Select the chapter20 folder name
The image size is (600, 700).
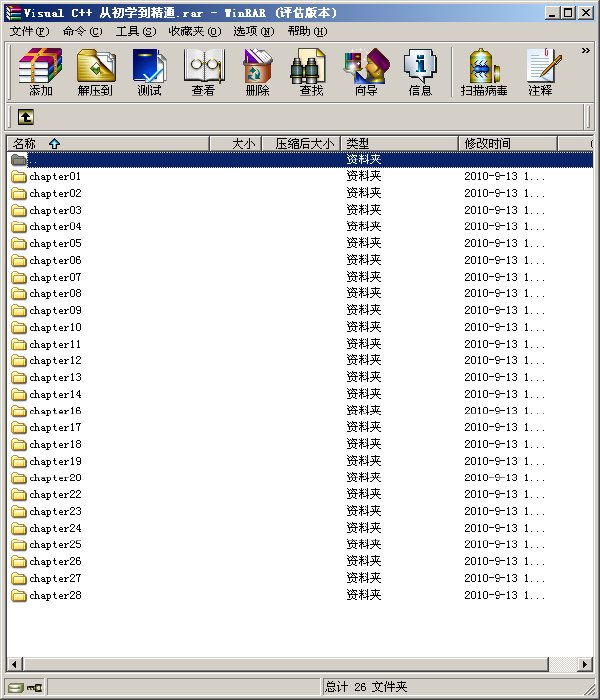(55, 478)
